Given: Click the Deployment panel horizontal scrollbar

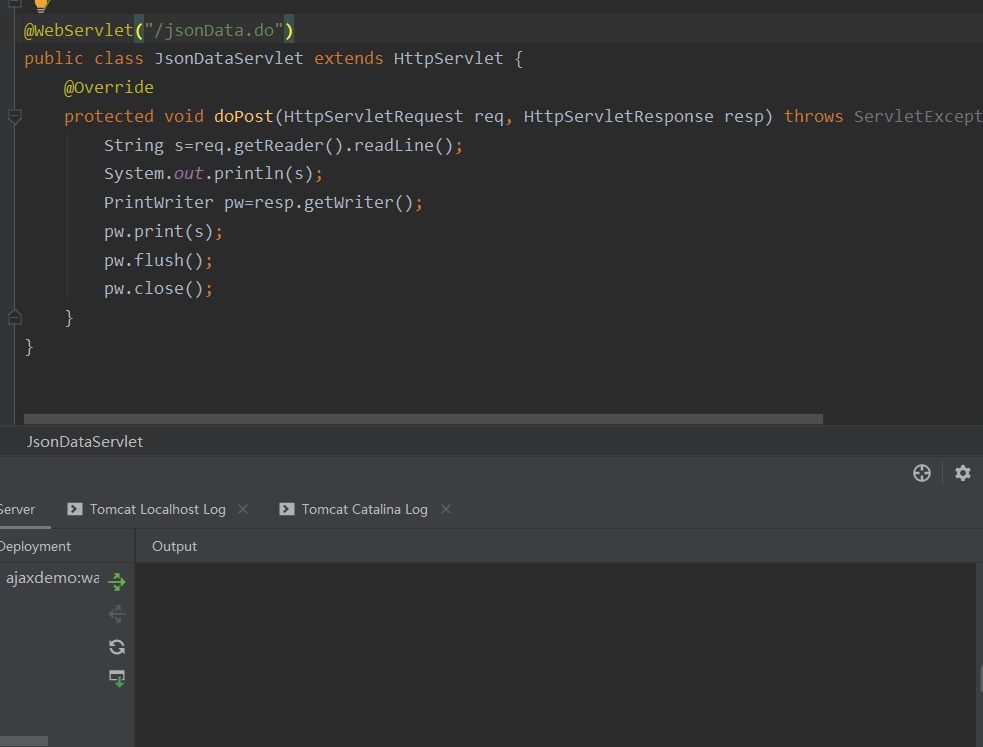Looking at the screenshot, I should (x=24, y=741).
